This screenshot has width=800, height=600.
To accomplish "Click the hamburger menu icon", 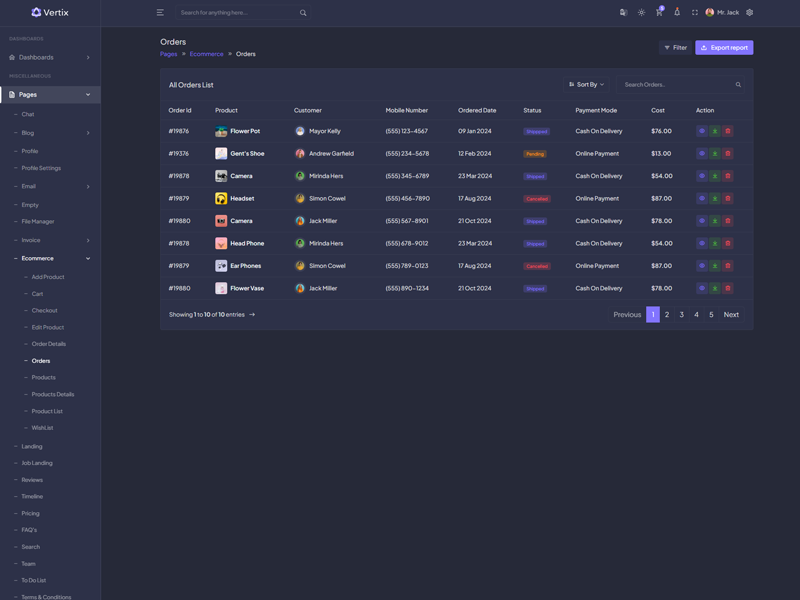I will coord(160,13).
